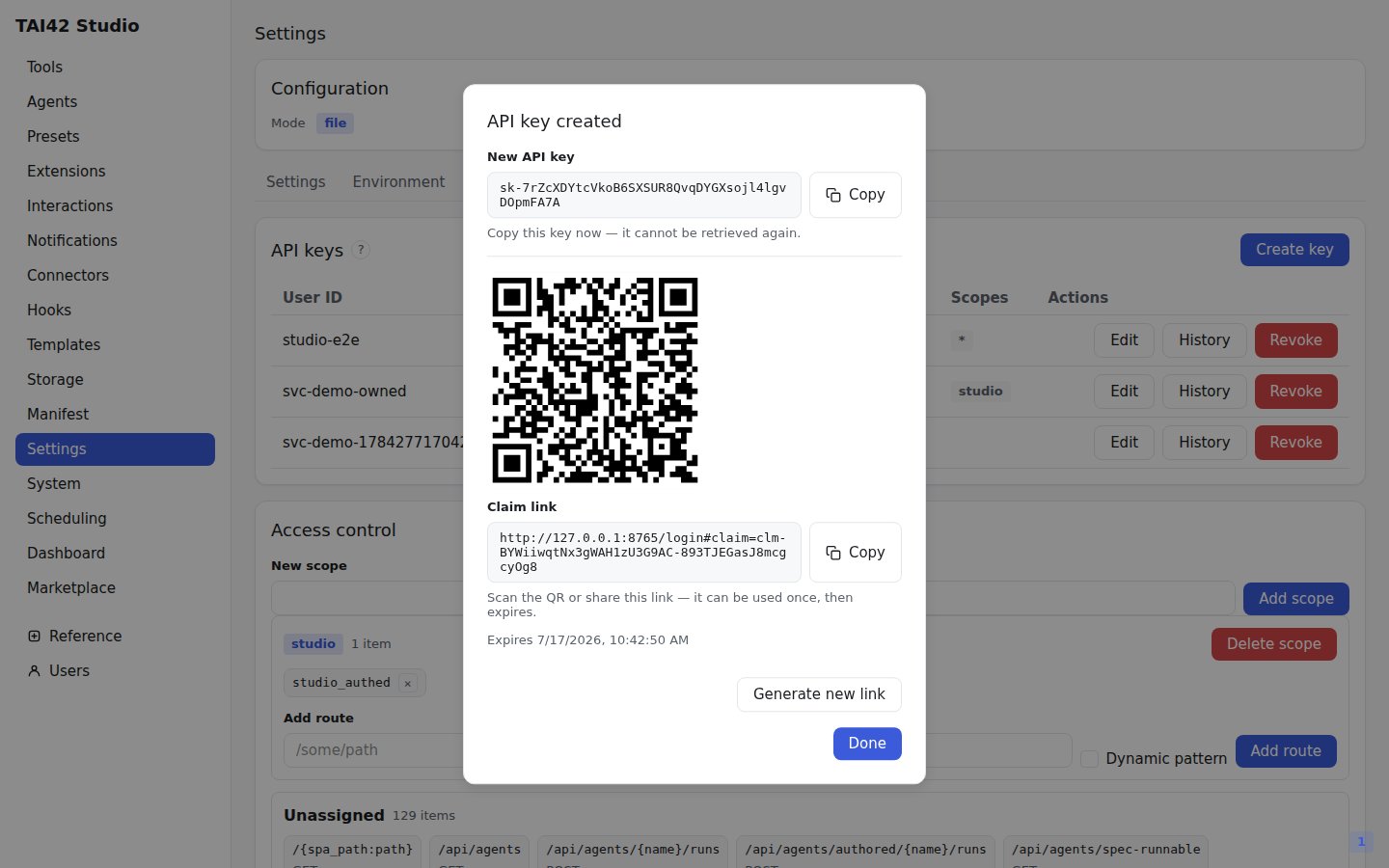Edit the svc-demo-178427717042 key
Image resolution: width=1389 pixels, height=868 pixels.
(x=1124, y=443)
